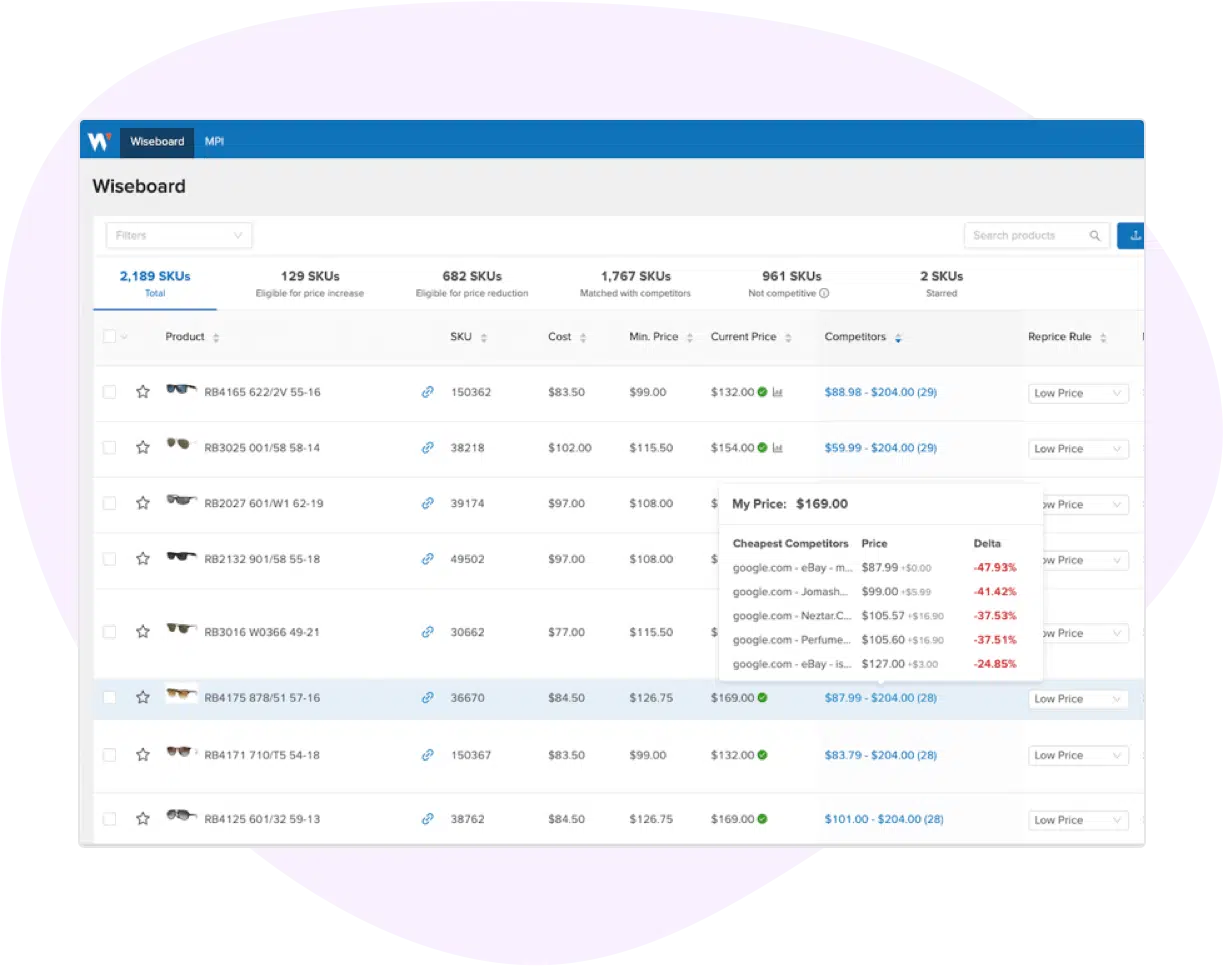Viewport: 1224px width, 966px height.
Task: Open price chart icon for RB4165 row
Action: [x=778, y=392]
